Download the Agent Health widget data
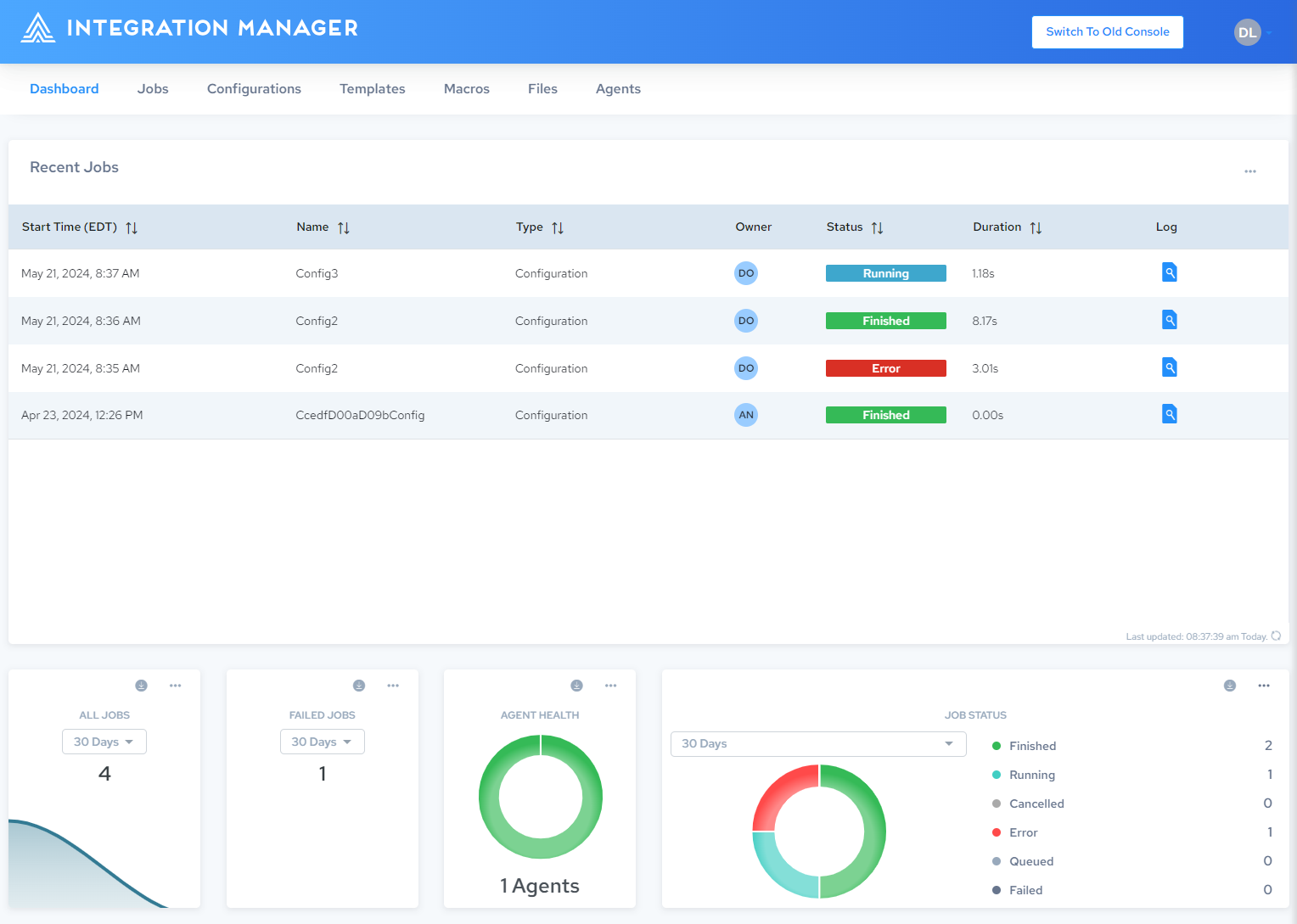Screen dimensions: 1297x924 pos(577,686)
